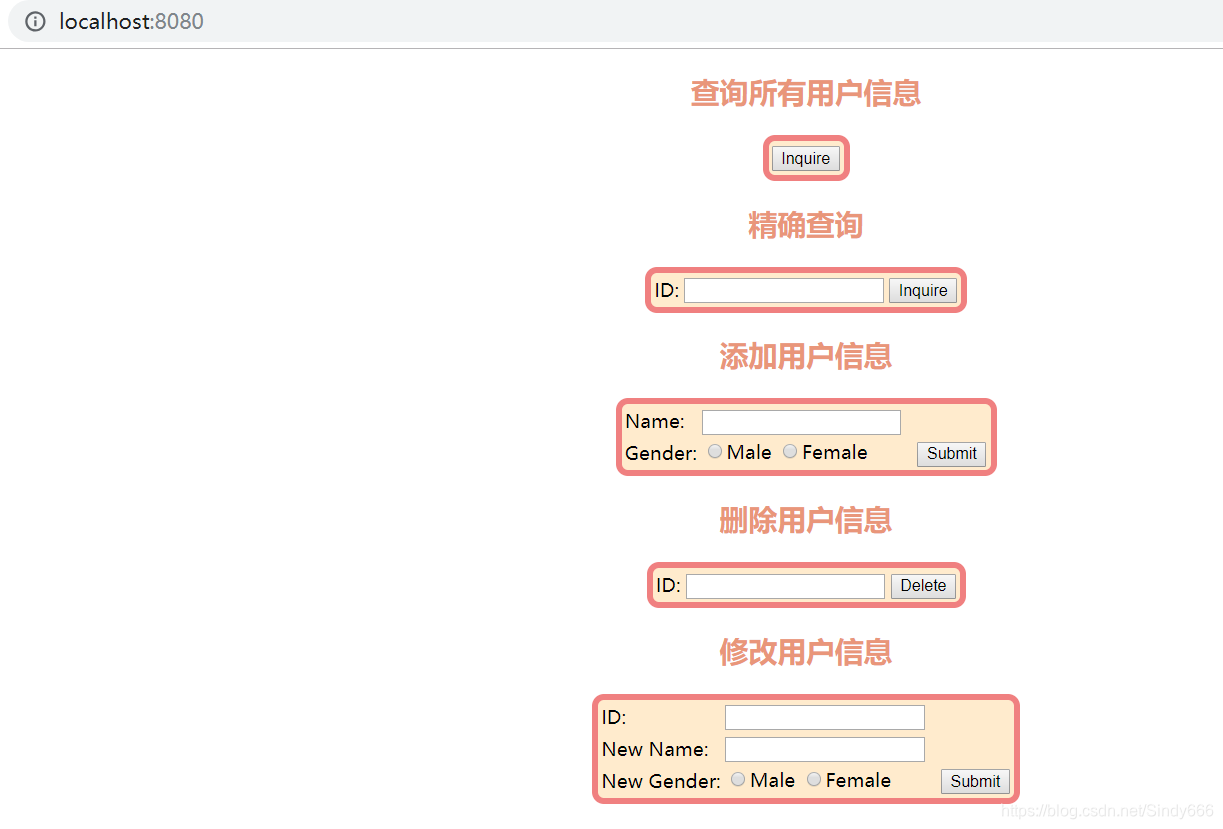Select the New Gender Female radio button
Viewport: 1223px width, 829px height.
pyautogui.click(x=813, y=779)
